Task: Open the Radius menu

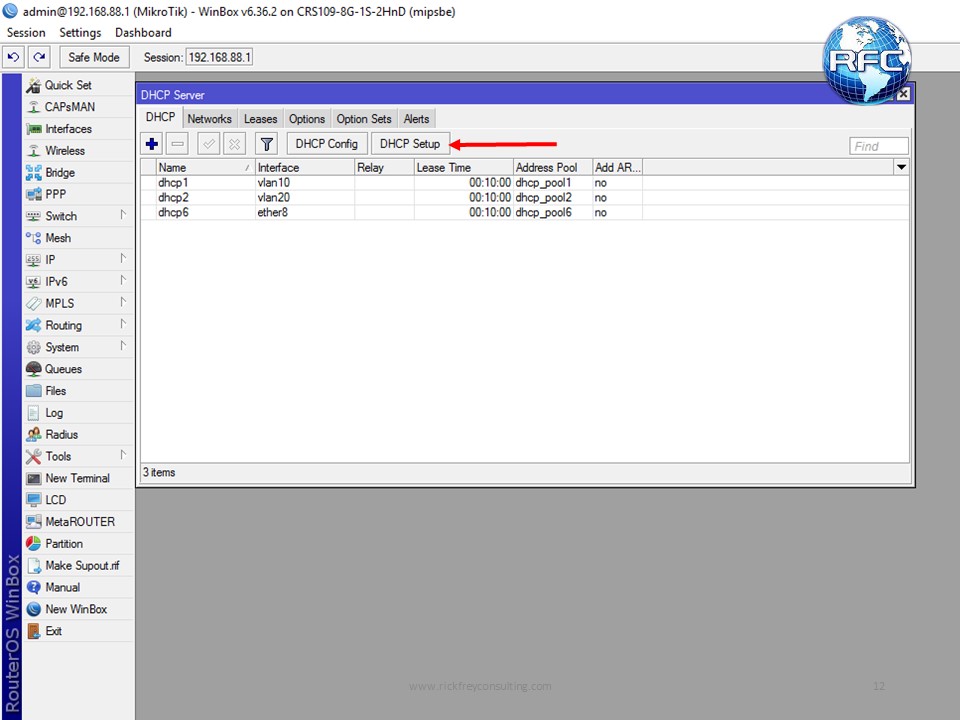Action: click(x=78, y=434)
